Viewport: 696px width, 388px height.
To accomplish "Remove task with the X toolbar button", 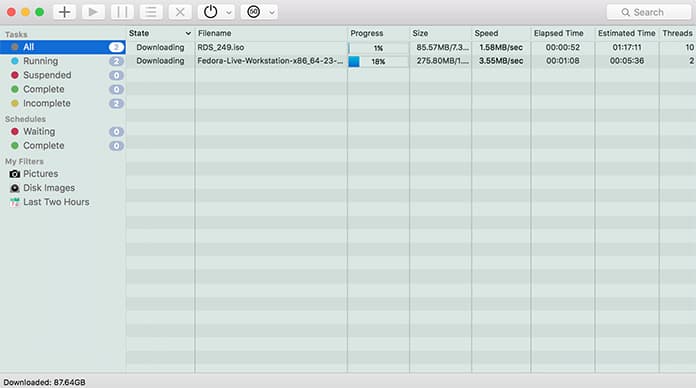I will pos(180,12).
